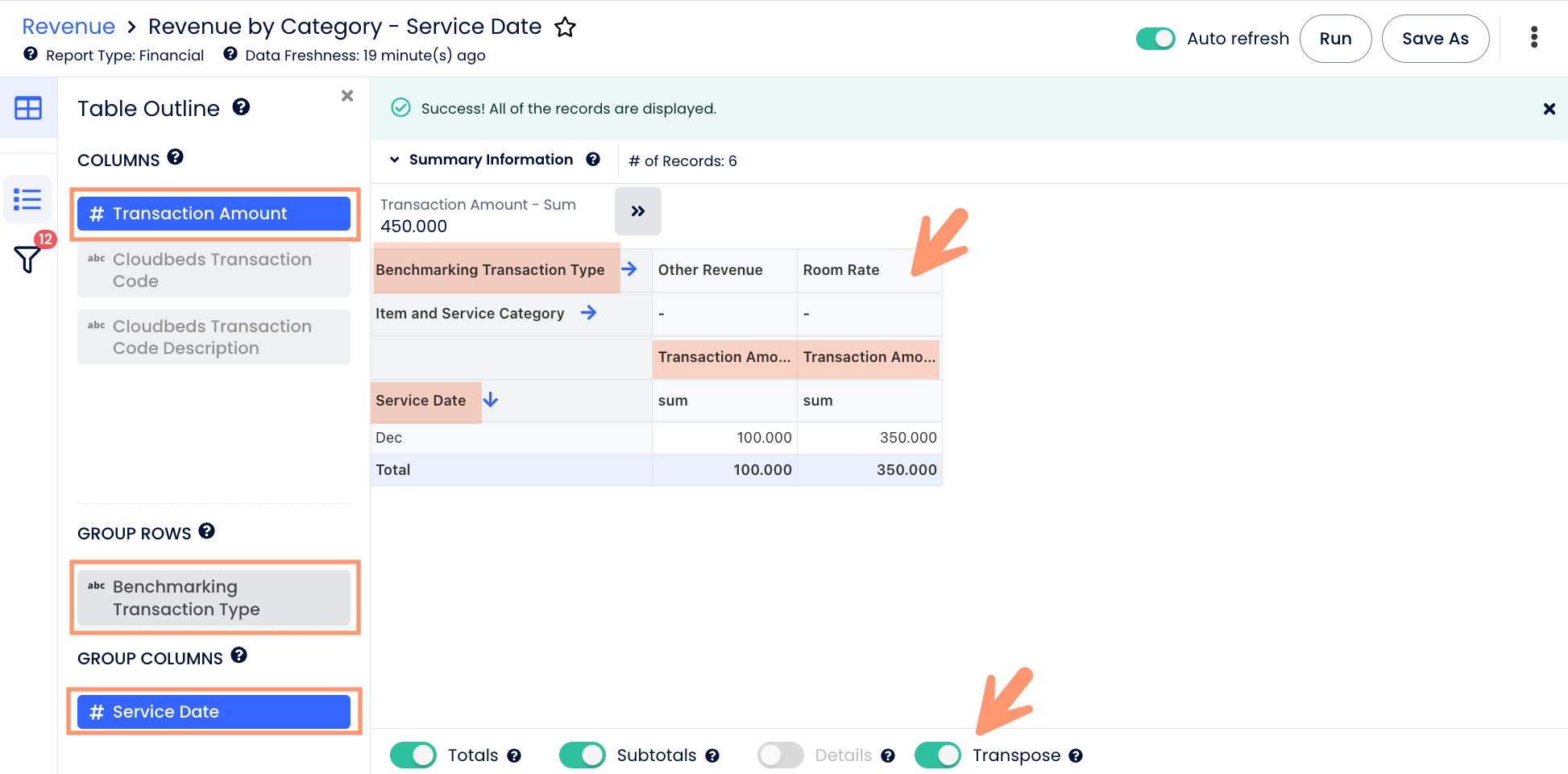Image resolution: width=1568 pixels, height=774 pixels.
Task: Sort by the Service Date down arrow
Action: 491,400
